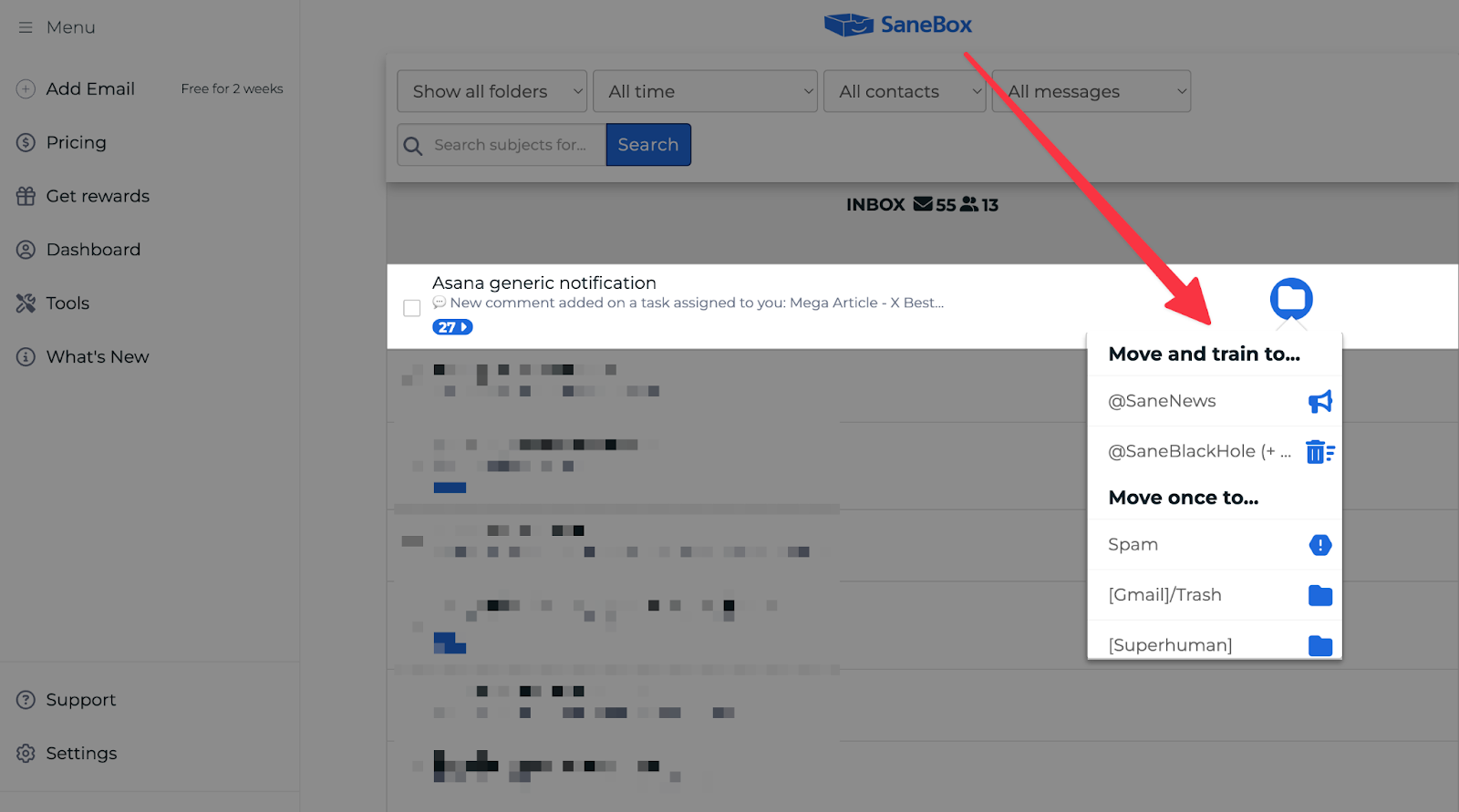Viewport: 1459px width, 812px height.
Task: Open Tools in sidebar
Action: [67, 303]
